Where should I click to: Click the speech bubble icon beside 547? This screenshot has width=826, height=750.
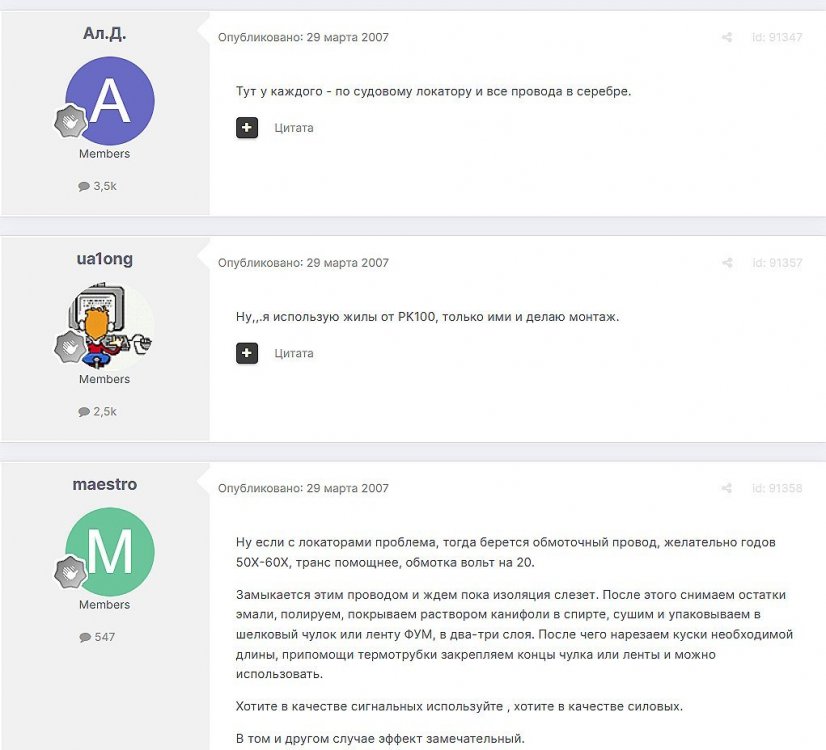pos(85,637)
